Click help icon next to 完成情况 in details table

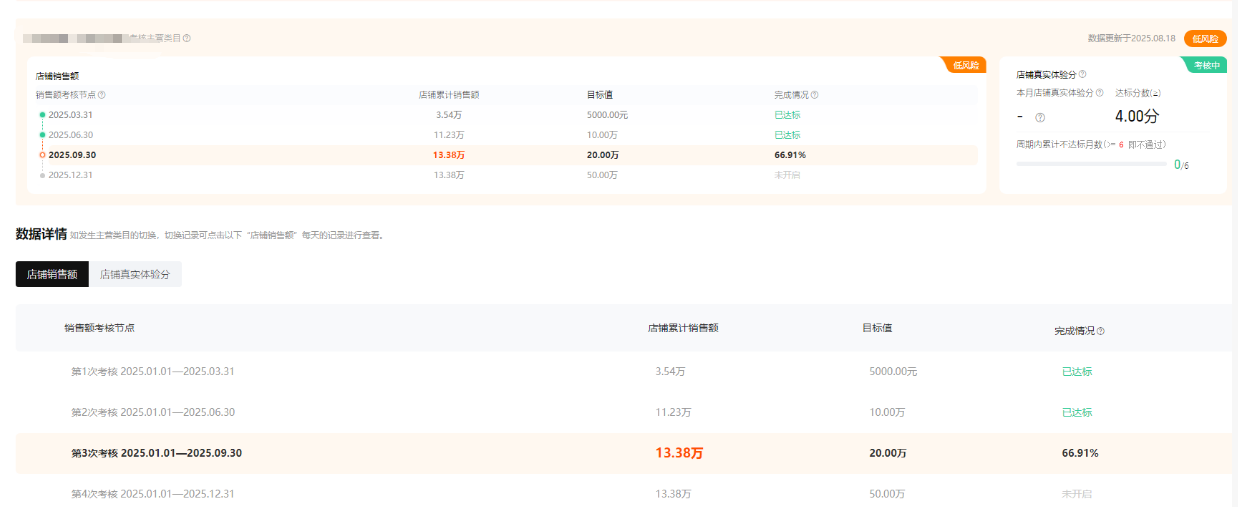point(1101,330)
